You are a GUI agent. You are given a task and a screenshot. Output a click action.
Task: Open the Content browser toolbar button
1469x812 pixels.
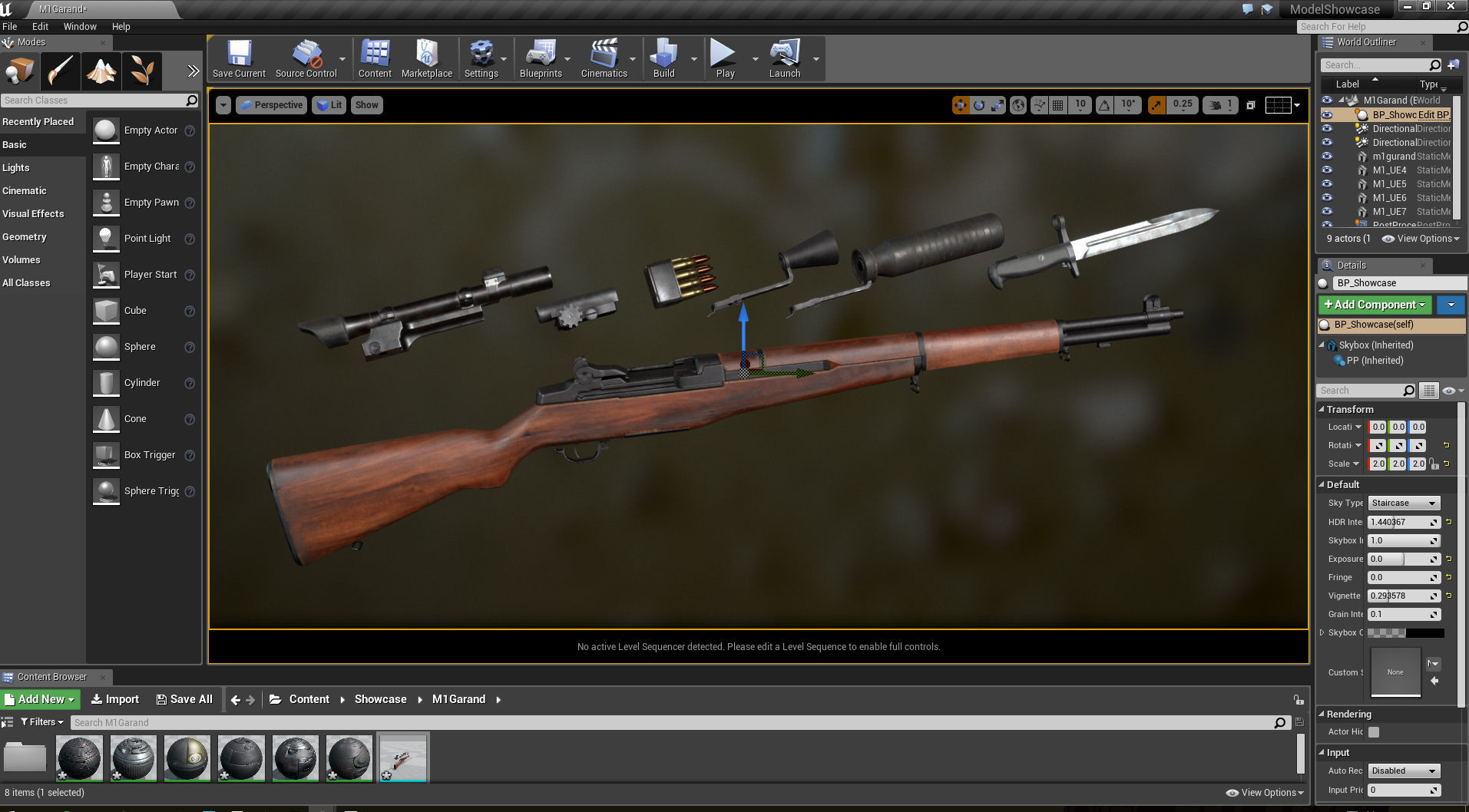(375, 58)
